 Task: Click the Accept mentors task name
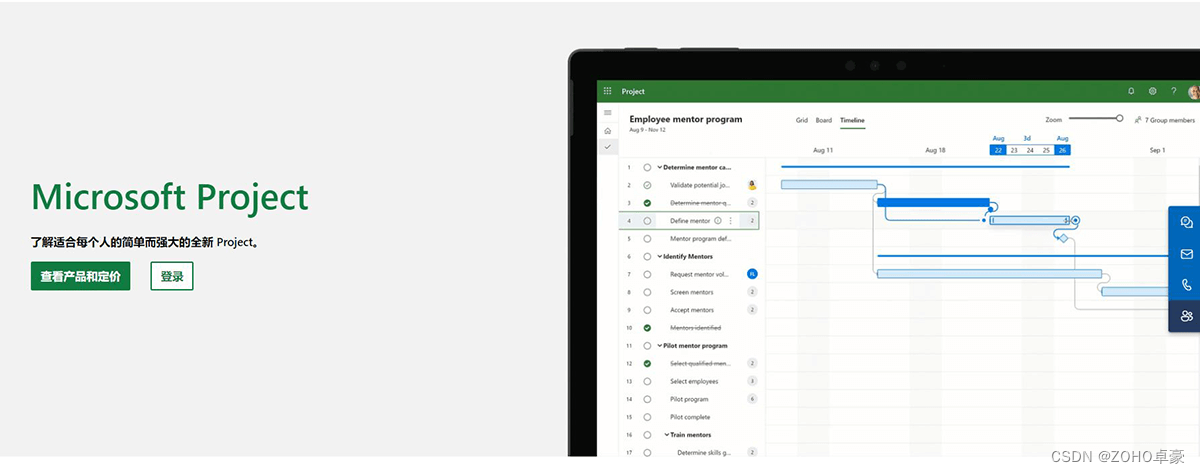coord(692,310)
